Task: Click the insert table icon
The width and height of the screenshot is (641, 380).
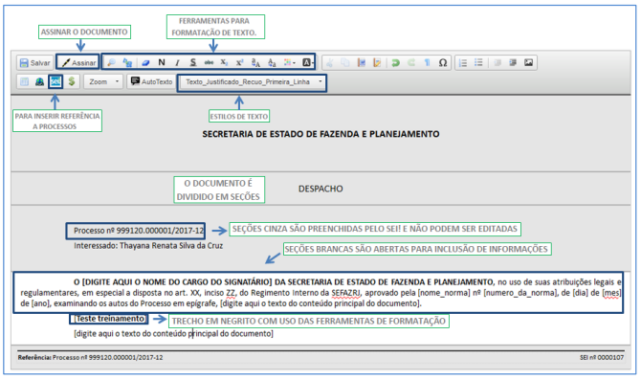Action: (x=24, y=81)
